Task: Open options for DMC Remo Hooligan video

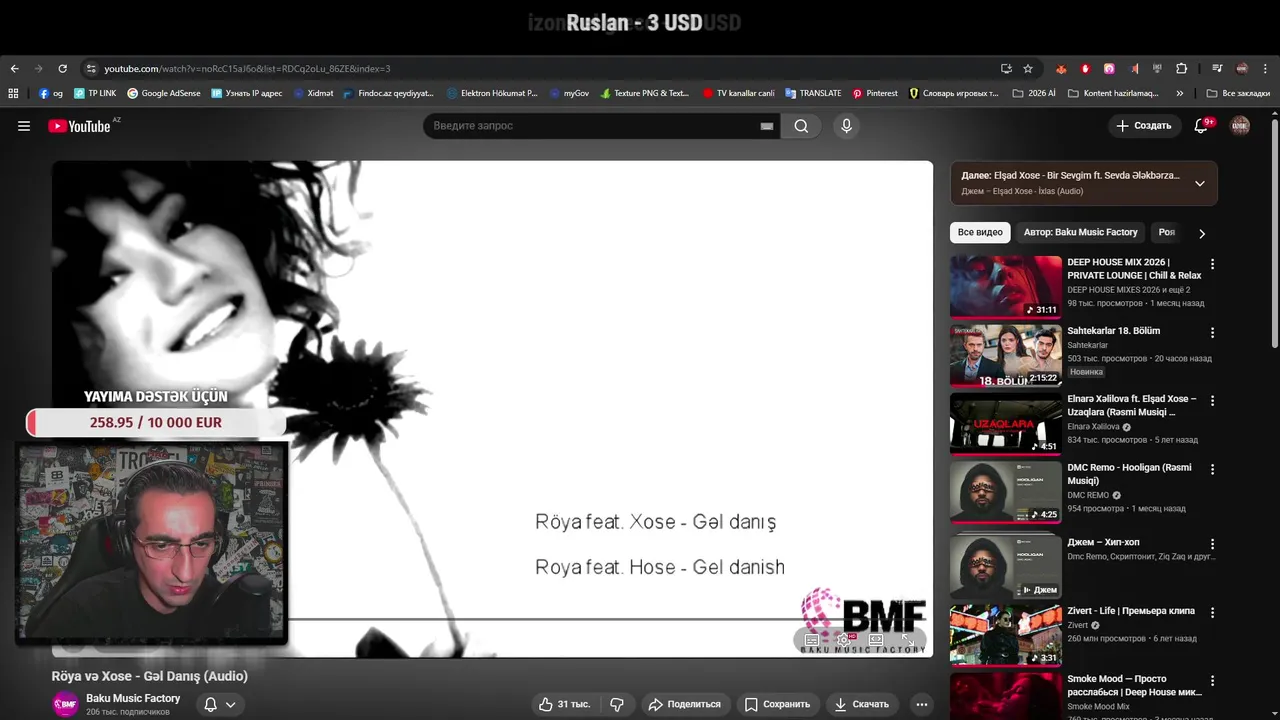Action: tap(1212, 469)
